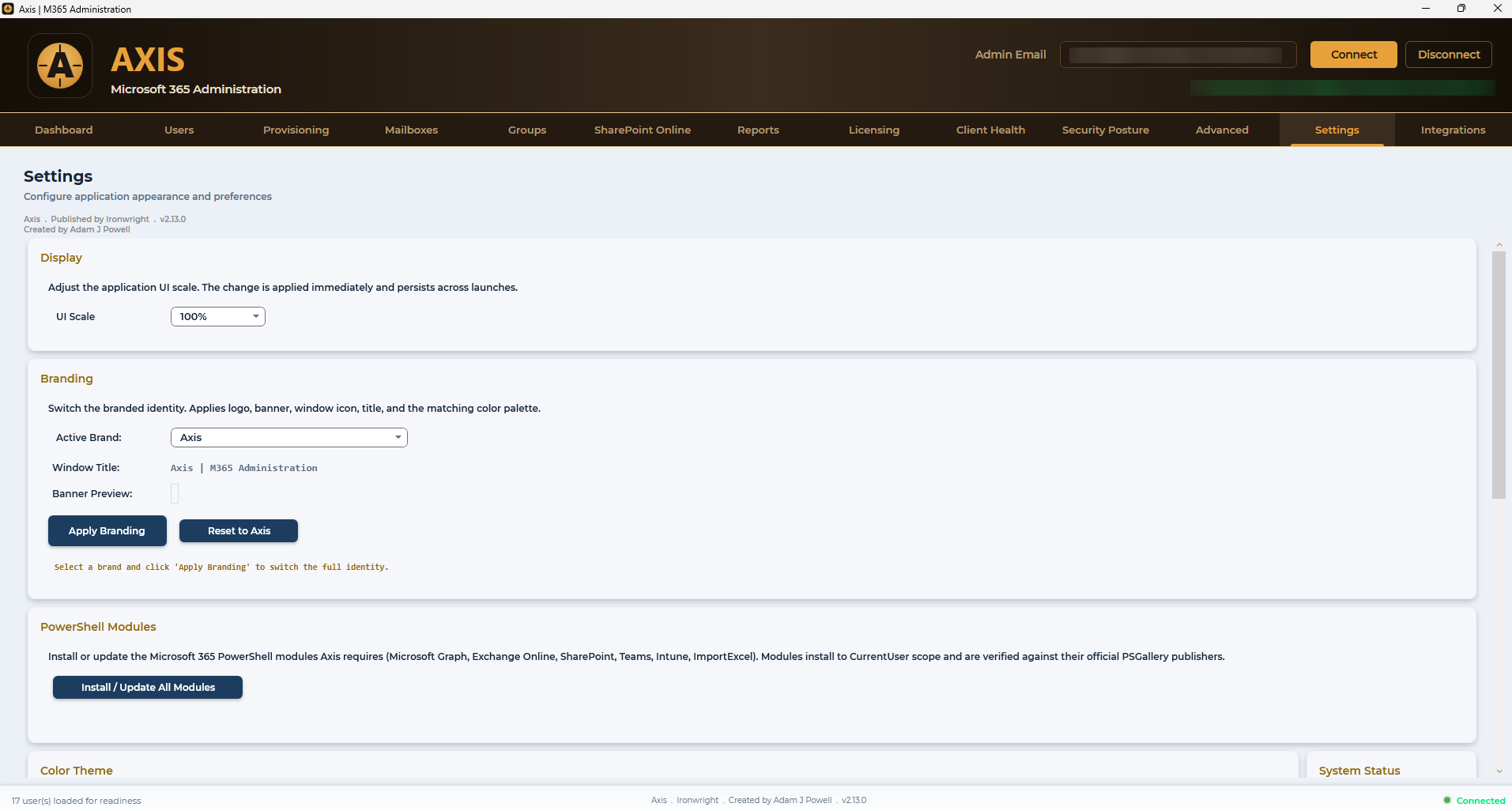This screenshot has height=811, width=1512.
Task: Open the SharePoint Online tab
Action: click(643, 130)
